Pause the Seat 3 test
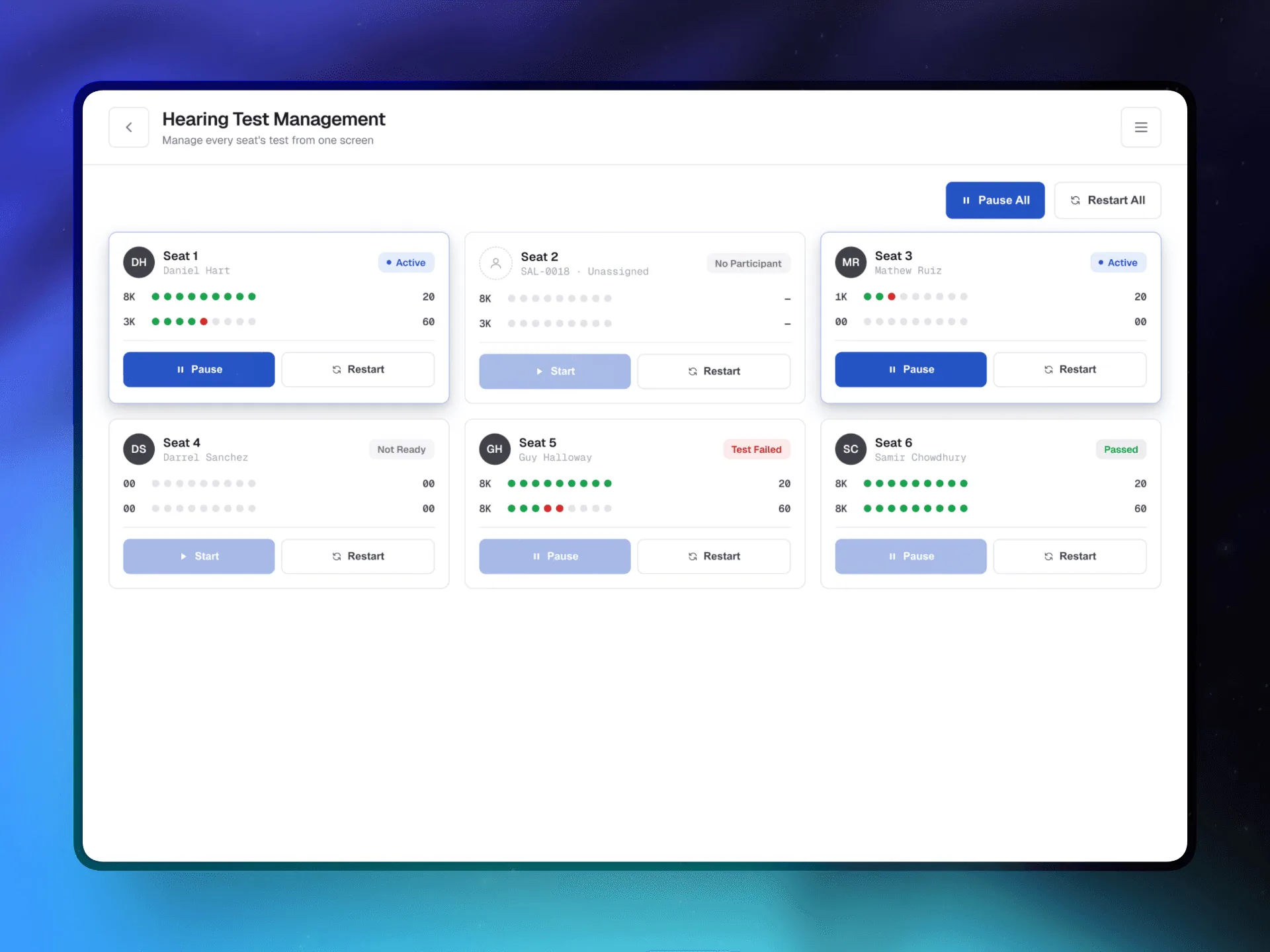This screenshot has height=952, width=1270. pos(911,370)
